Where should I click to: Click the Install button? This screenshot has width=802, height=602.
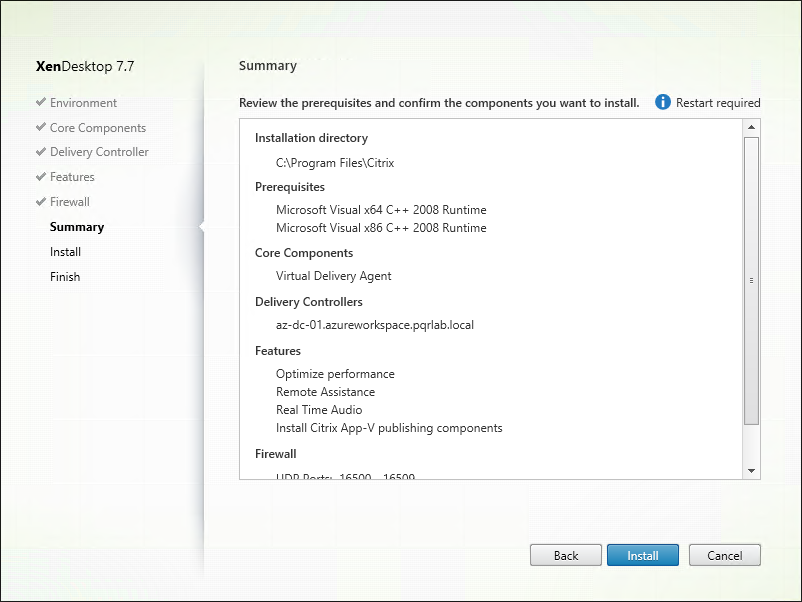point(643,555)
